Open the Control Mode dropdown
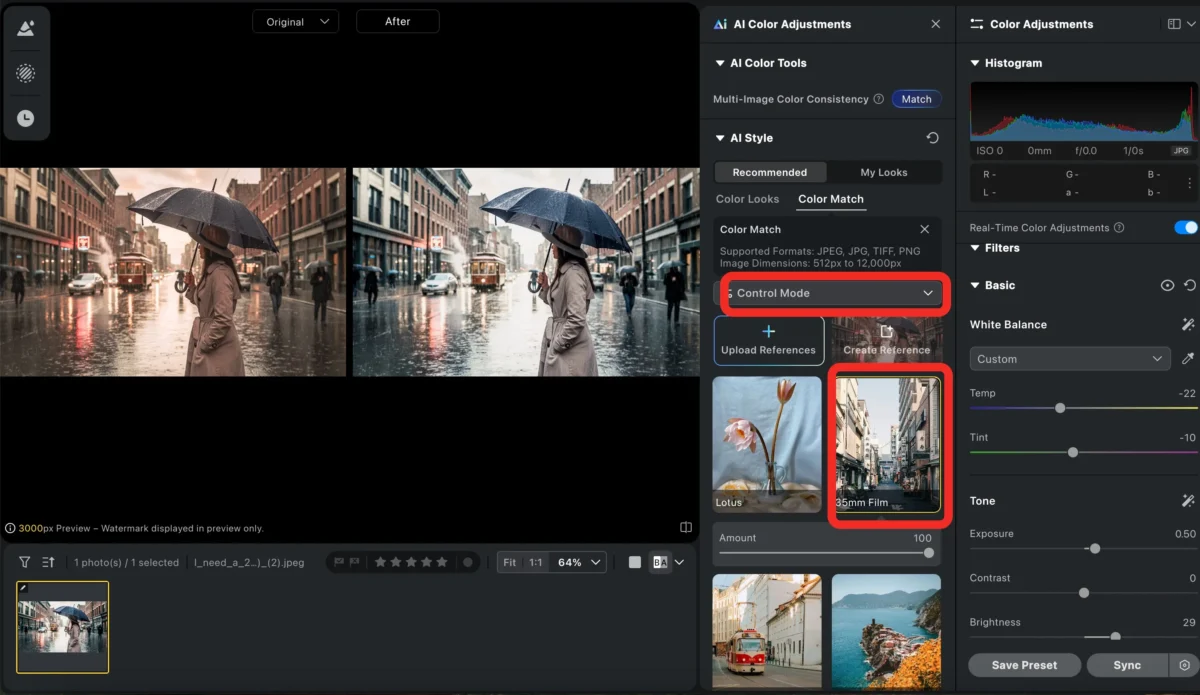This screenshot has width=1200, height=695. [831, 293]
